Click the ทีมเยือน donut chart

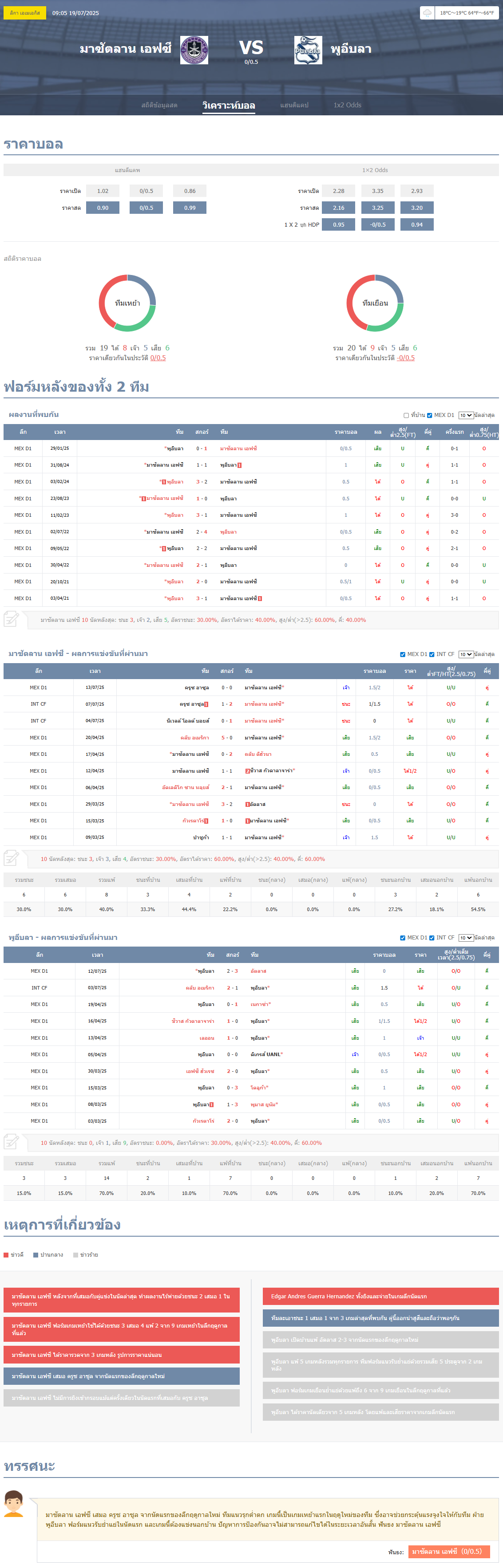point(375,303)
